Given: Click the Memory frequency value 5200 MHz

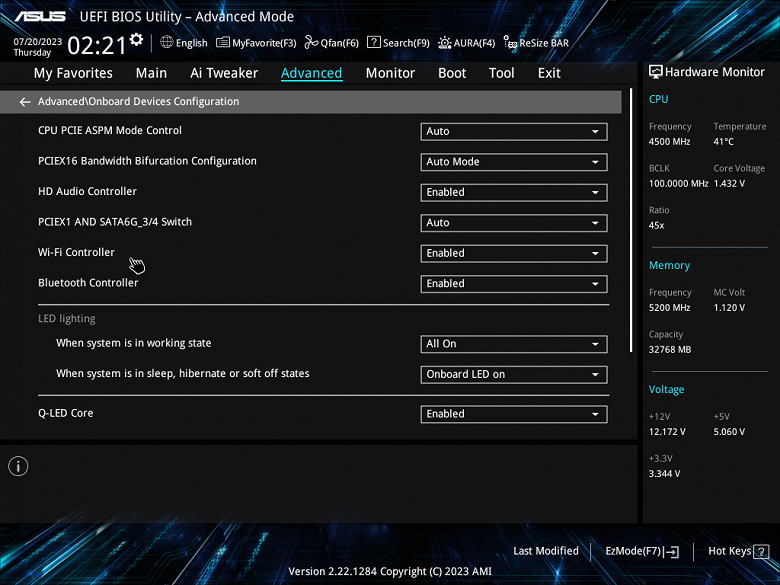Looking at the screenshot, I should [x=669, y=308].
